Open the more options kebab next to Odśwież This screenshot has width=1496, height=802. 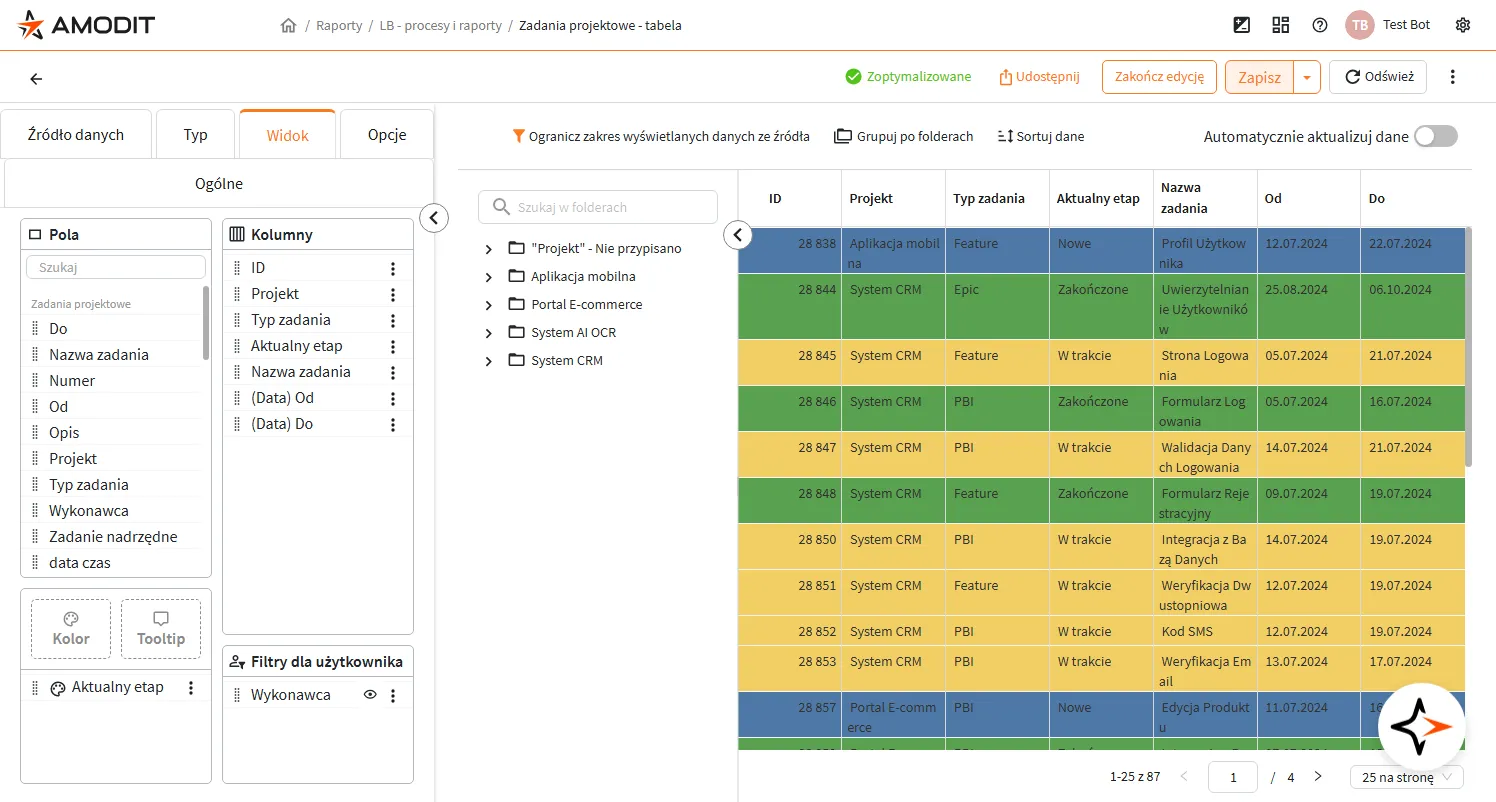[x=1453, y=77]
